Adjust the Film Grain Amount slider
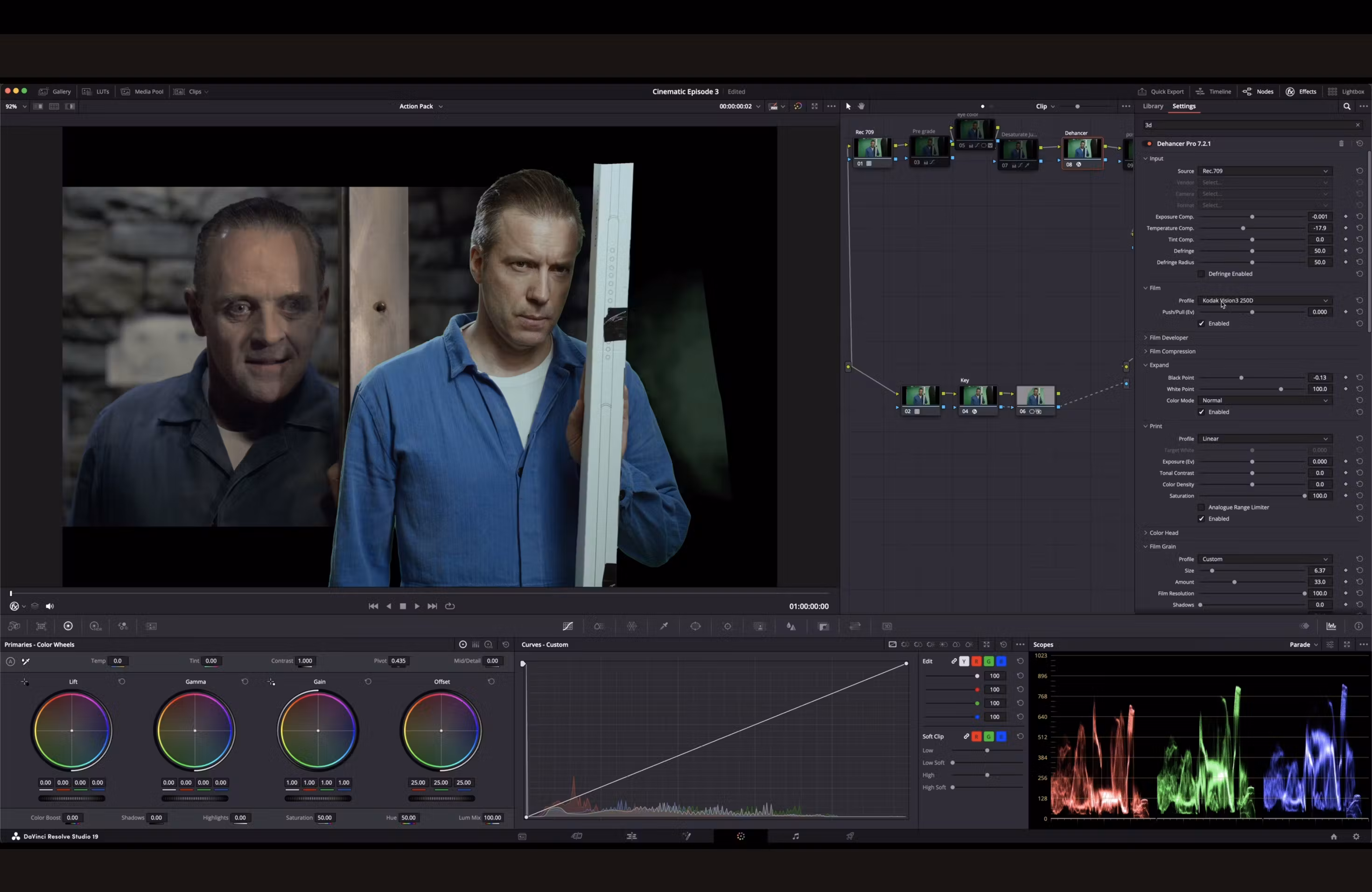1372x892 pixels. tap(1234, 582)
